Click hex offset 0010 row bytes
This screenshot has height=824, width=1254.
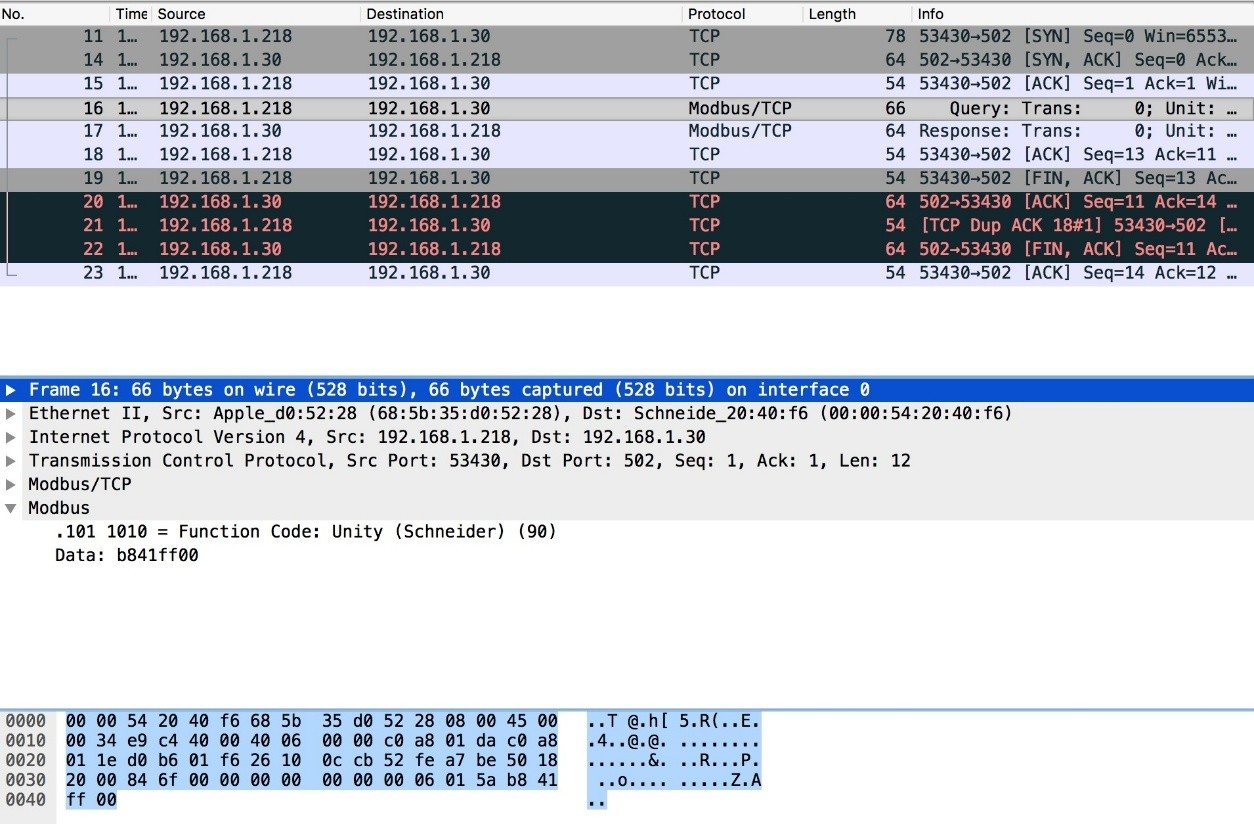click(x=312, y=741)
